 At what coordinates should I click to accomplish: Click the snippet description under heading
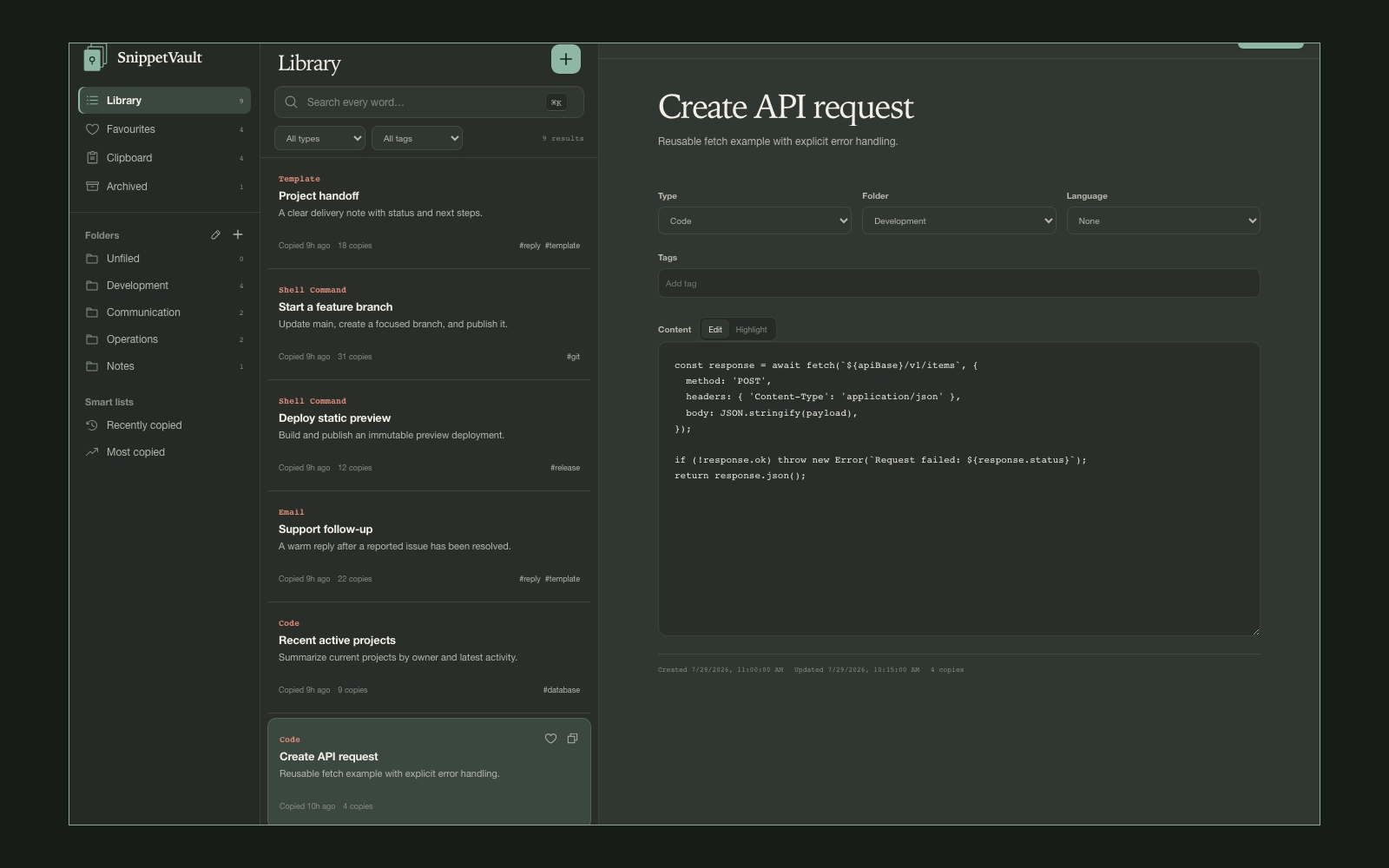778,141
